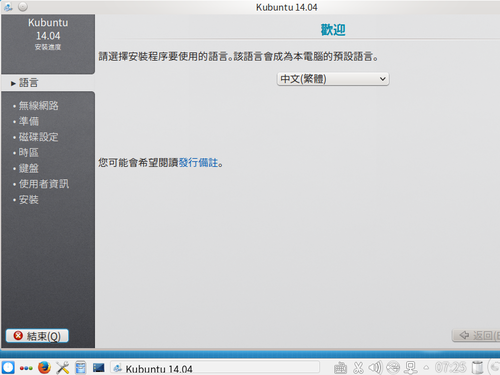500x375 pixels.
Task: Launch Firefox from the panel
Action: [44, 368]
